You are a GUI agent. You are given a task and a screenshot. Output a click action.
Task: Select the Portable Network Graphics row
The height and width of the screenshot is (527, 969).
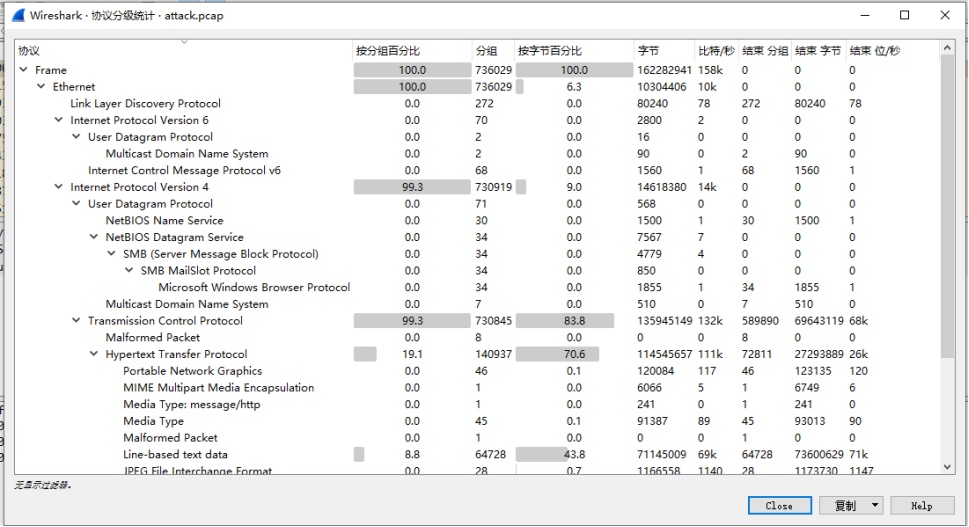(477, 370)
